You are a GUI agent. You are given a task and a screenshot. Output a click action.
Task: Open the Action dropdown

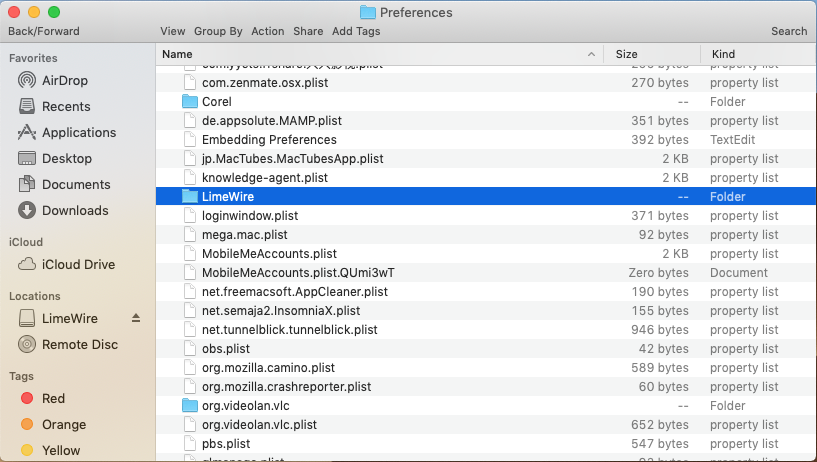pyautogui.click(x=268, y=31)
